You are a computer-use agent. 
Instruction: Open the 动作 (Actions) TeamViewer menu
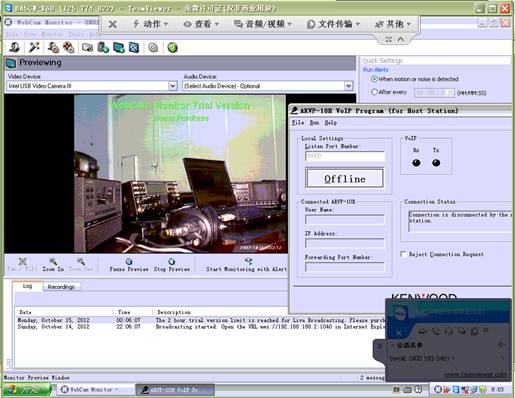pos(150,24)
